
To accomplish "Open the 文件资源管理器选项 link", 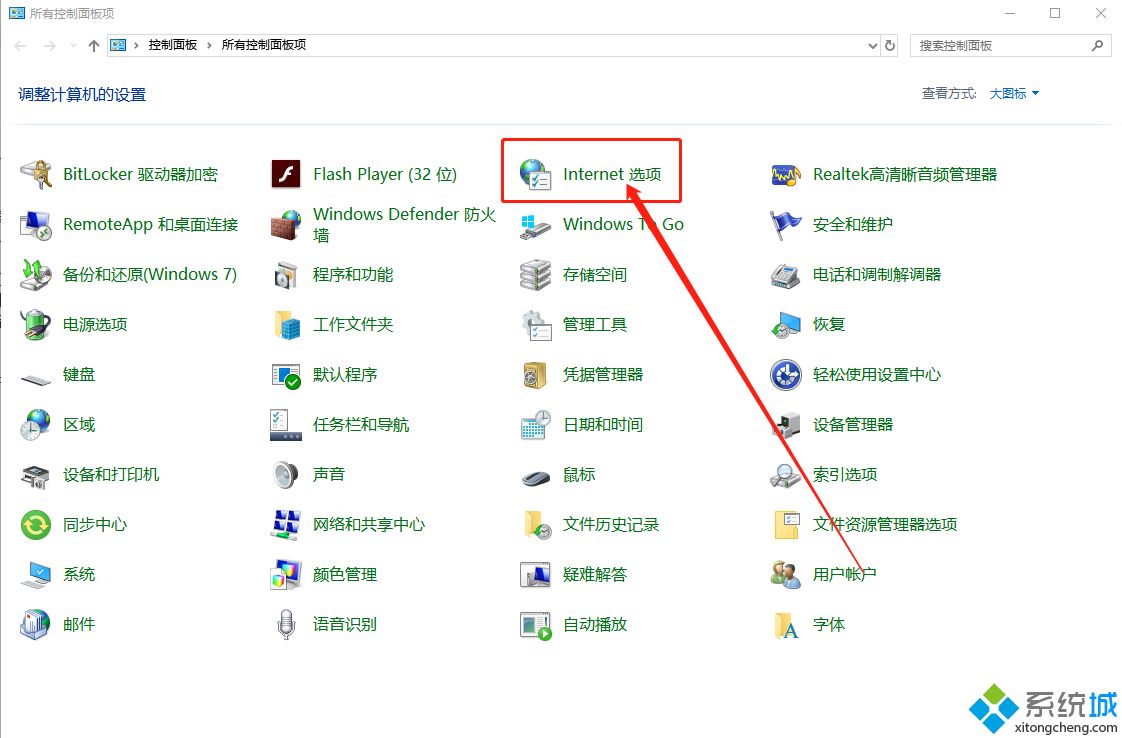I will [x=884, y=525].
